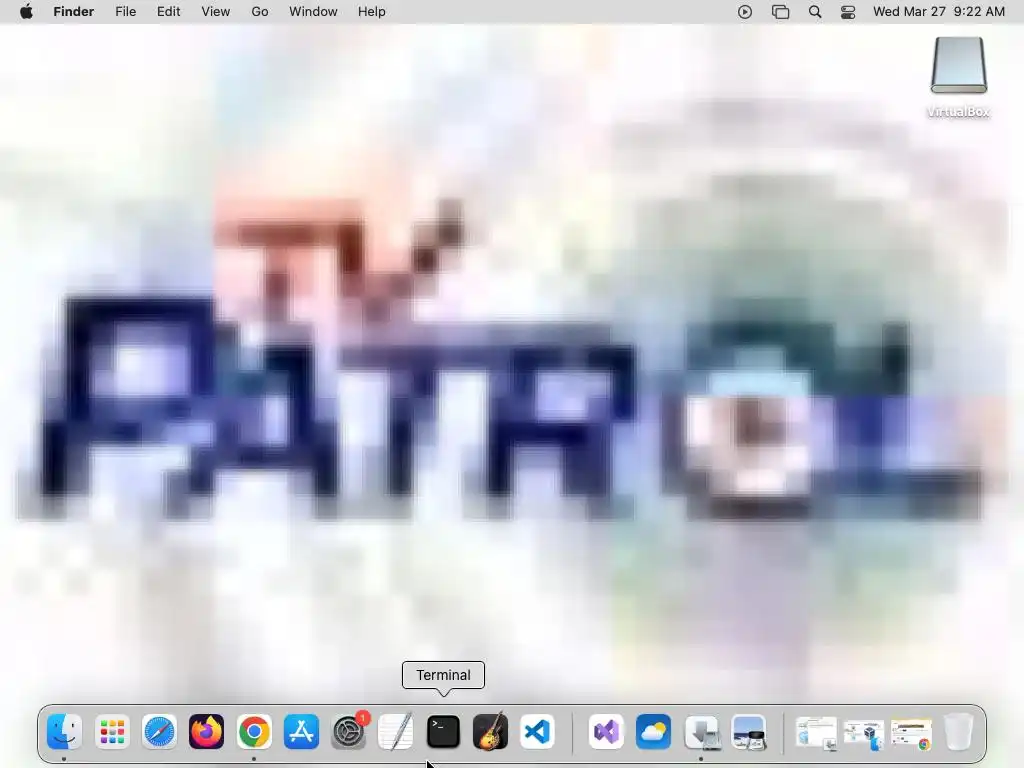The image size is (1024, 768).
Task: Open Now Playing in menu bar
Action: 744,12
